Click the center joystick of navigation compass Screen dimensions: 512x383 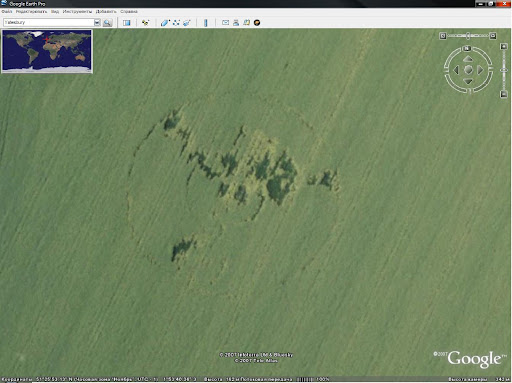(468, 70)
